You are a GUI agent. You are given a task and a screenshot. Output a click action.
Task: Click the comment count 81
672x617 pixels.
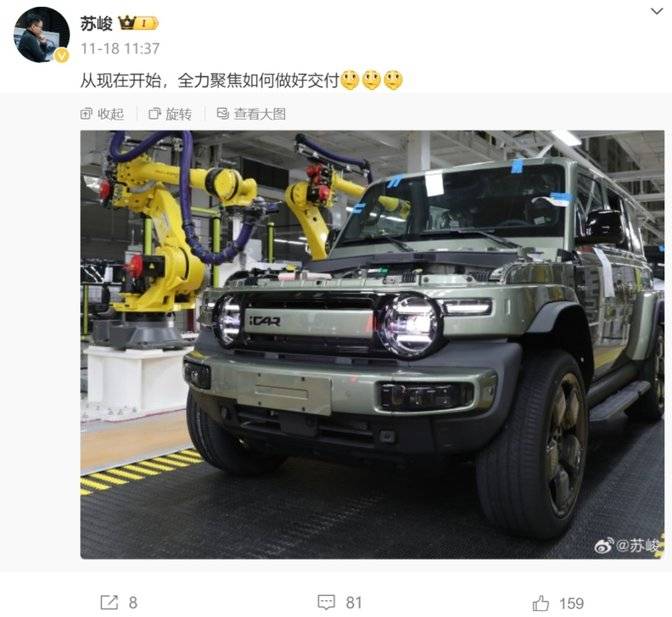click(354, 603)
